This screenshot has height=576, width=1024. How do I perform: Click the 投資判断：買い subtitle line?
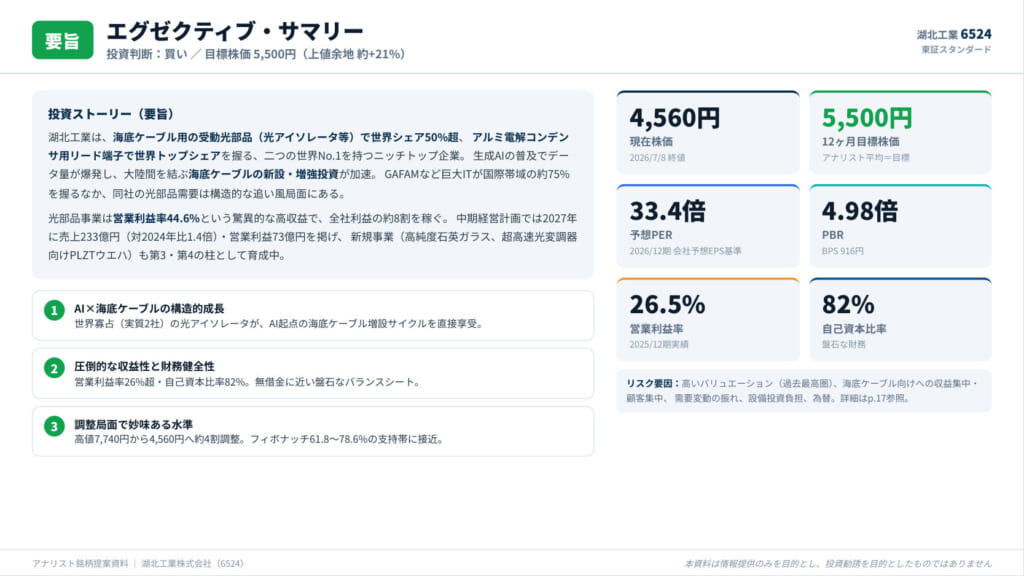click(x=256, y=54)
